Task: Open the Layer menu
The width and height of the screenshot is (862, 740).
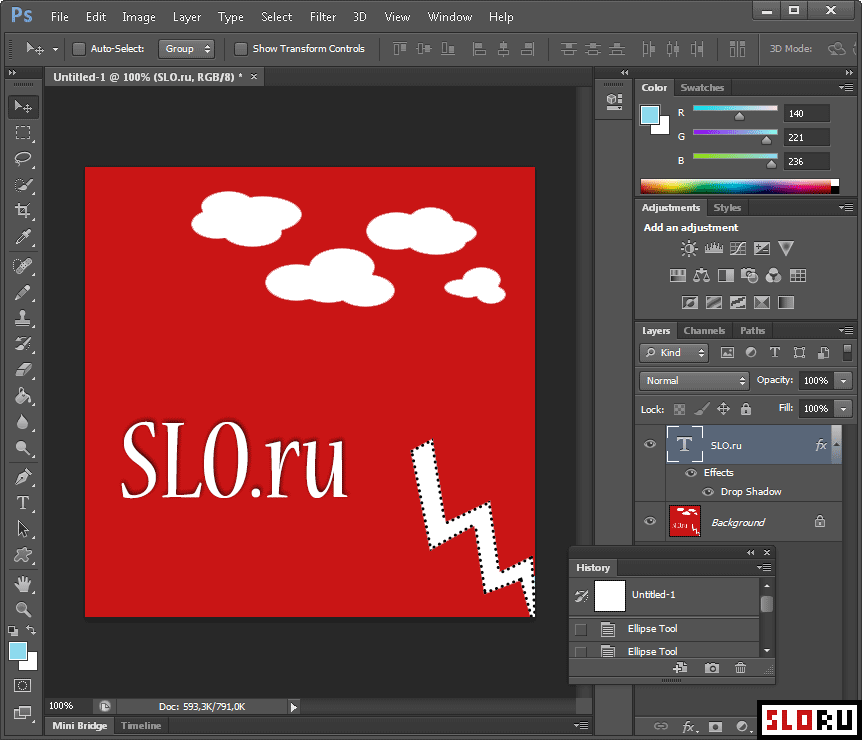Action: pos(187,17)
